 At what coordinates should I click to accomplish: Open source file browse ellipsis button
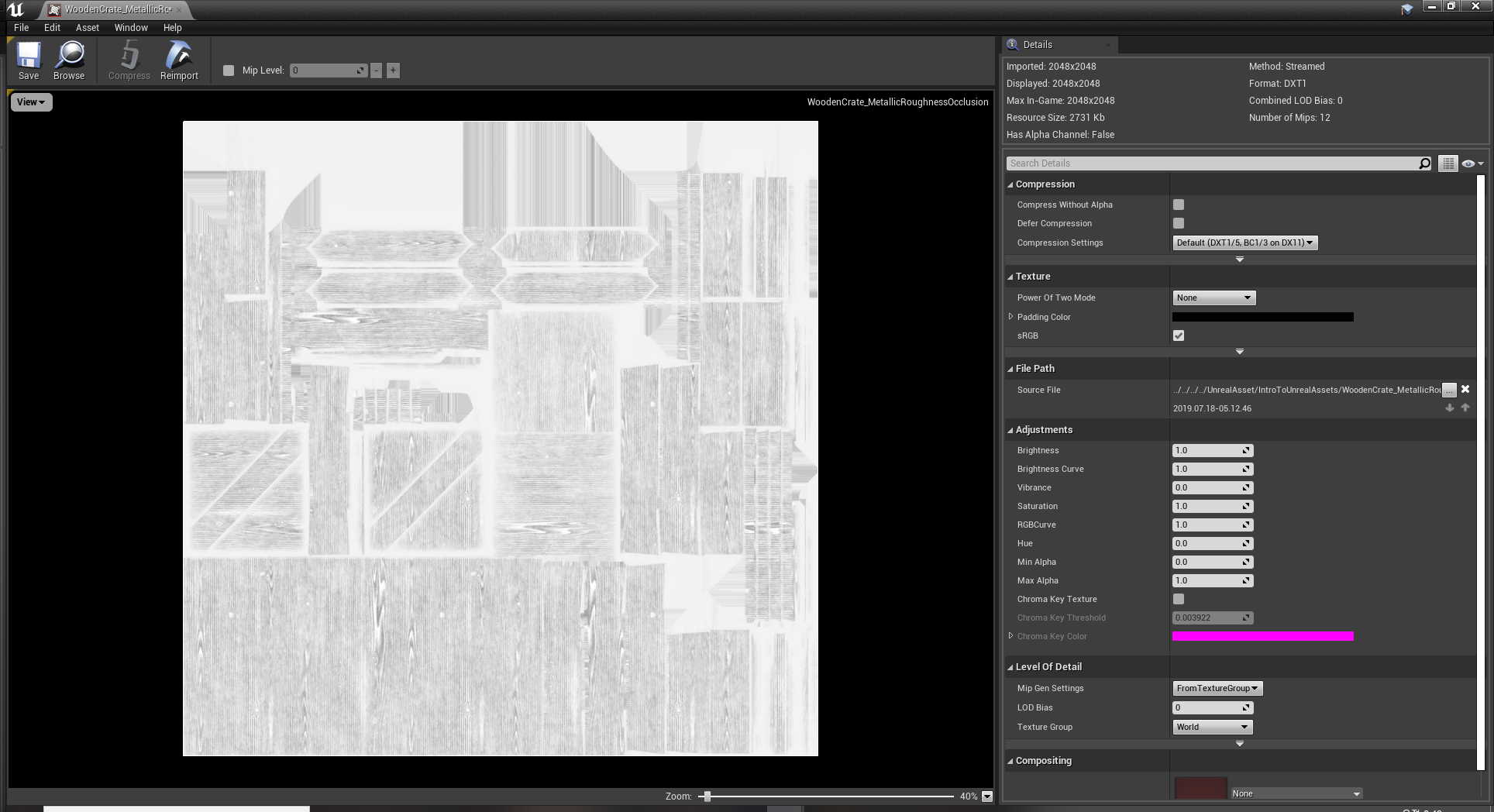pos(1449,390)
